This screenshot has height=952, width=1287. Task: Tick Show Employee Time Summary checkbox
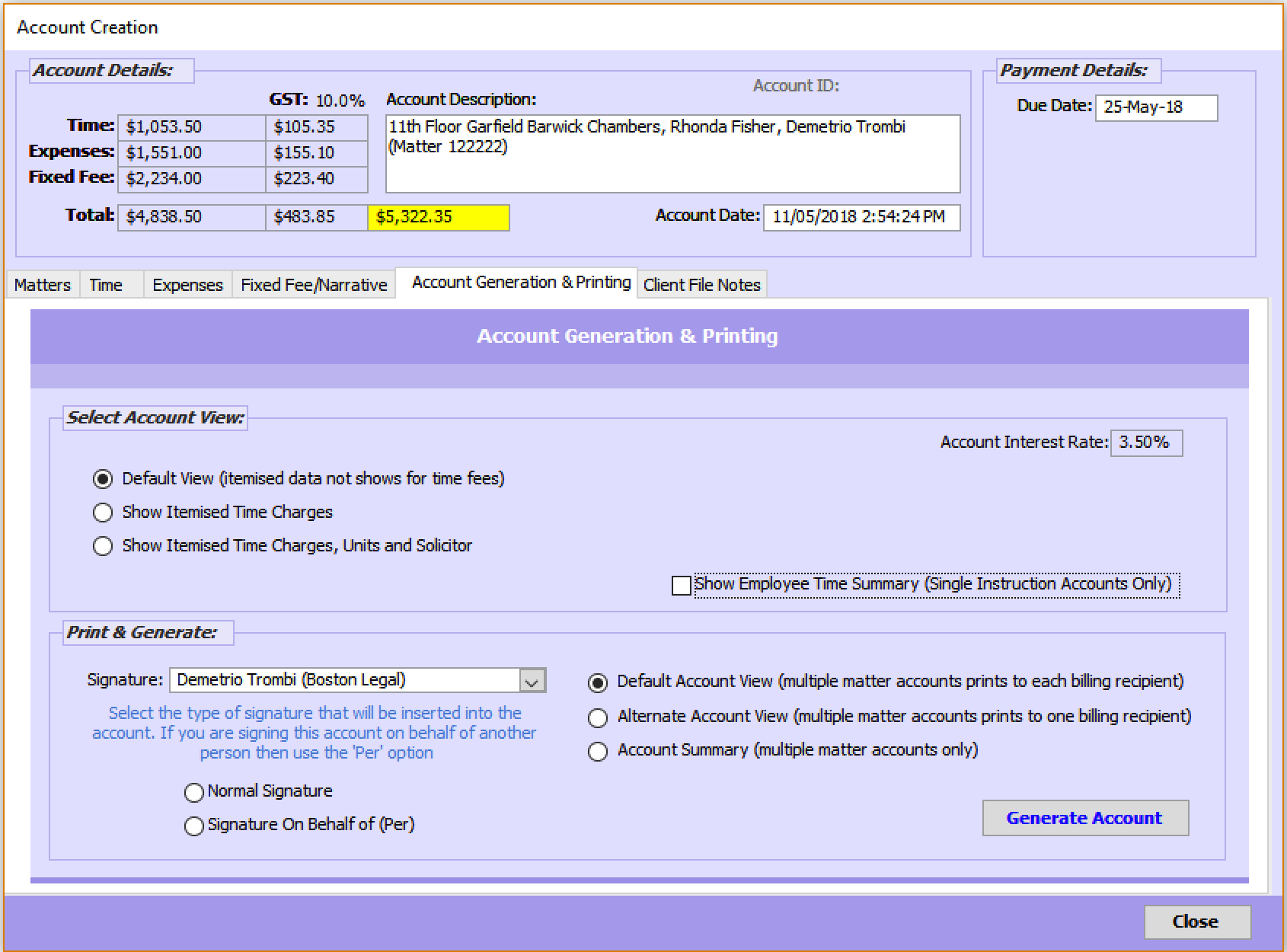[682, 585]
